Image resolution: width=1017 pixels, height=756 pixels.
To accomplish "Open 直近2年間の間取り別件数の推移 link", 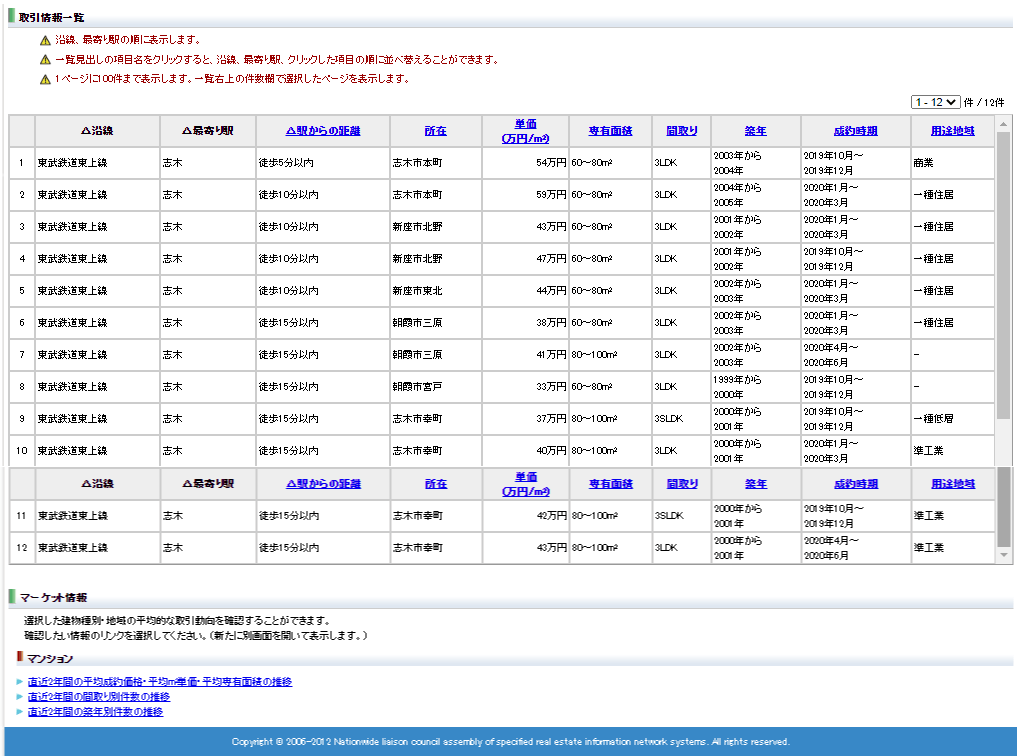I will [99, 696].
